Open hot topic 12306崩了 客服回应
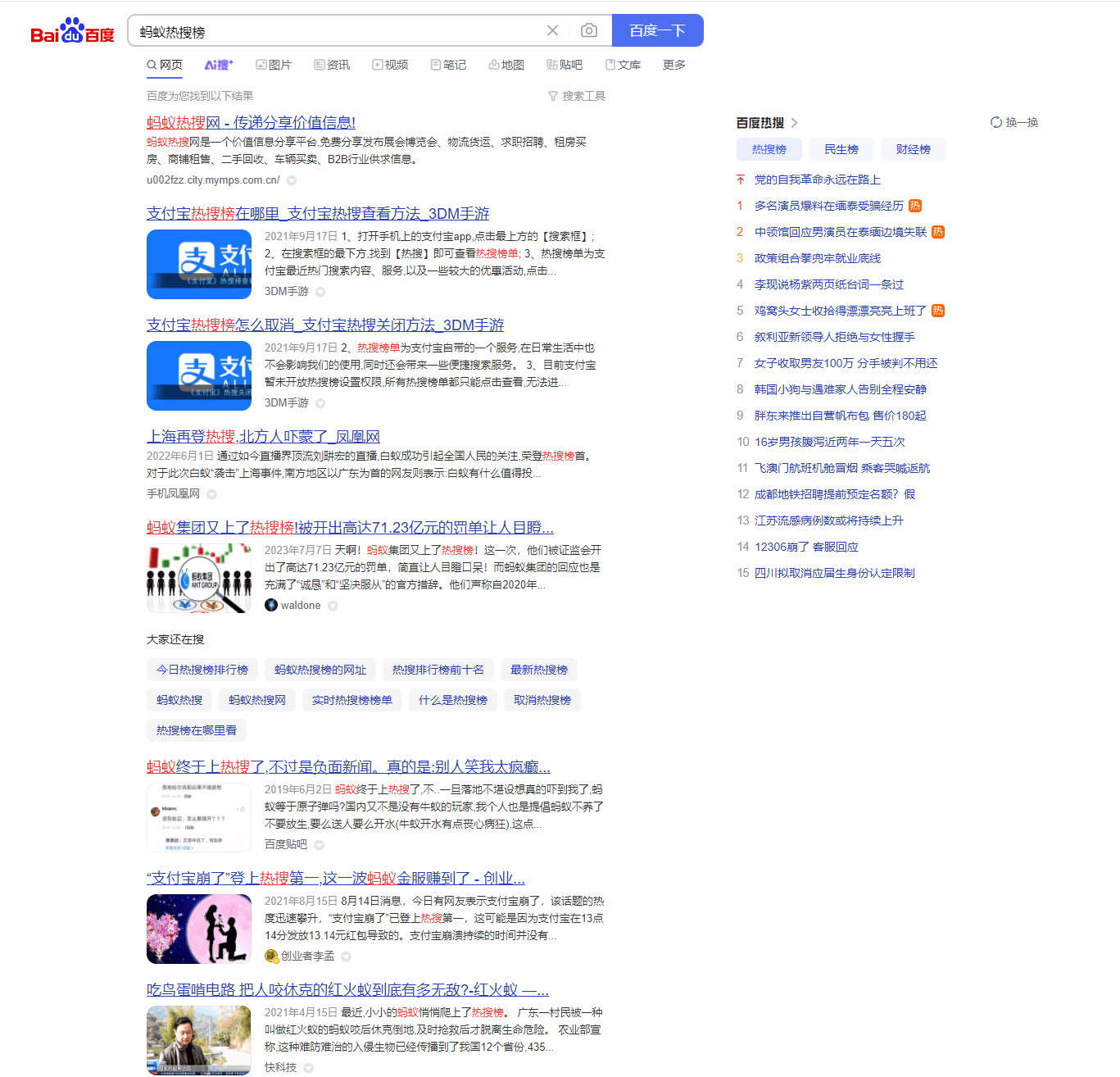This screenshot has height=1077, width=1120. click(x=807, y=547)
